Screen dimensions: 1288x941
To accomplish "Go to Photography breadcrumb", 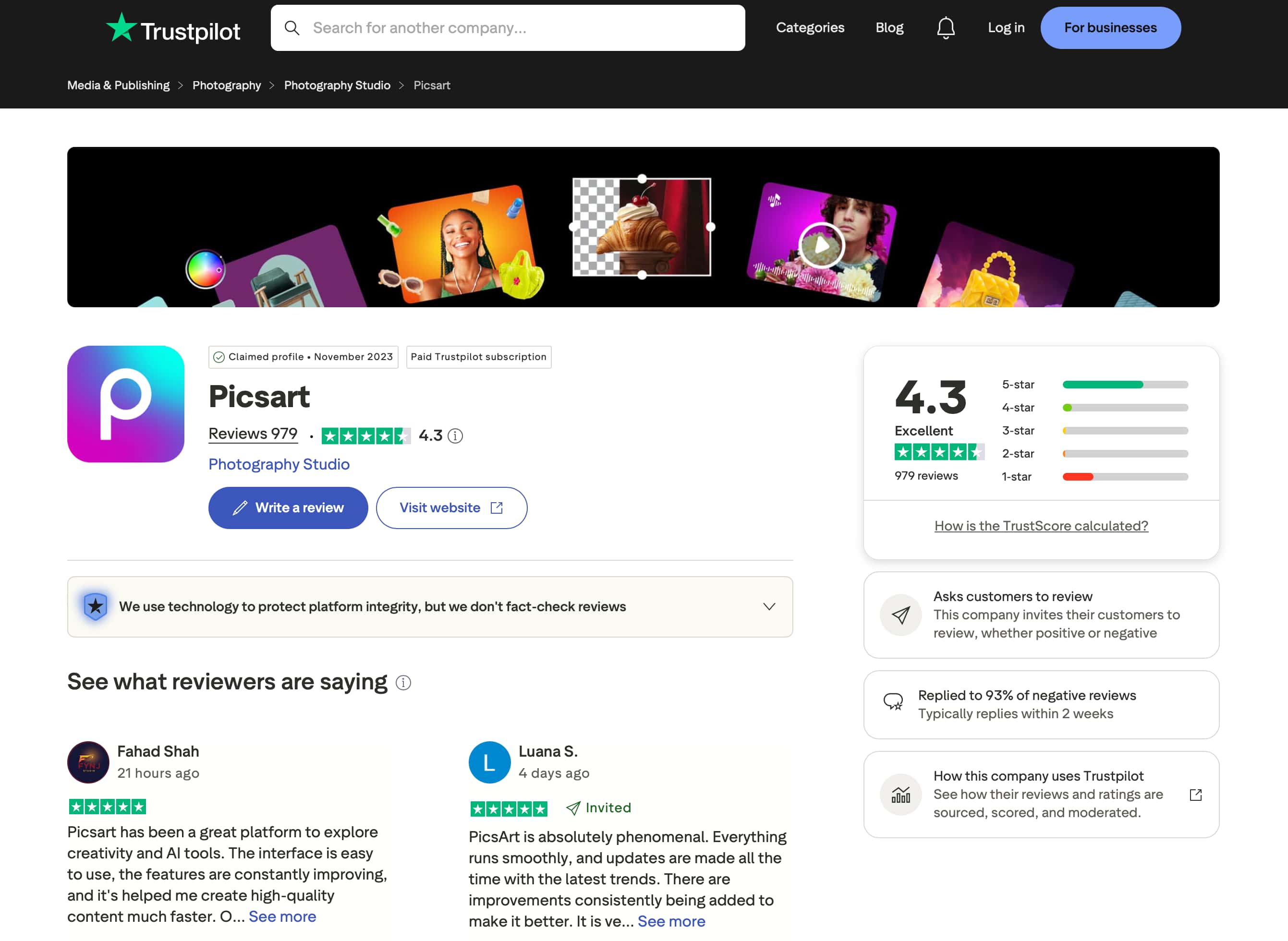I will tap(227, 85).
